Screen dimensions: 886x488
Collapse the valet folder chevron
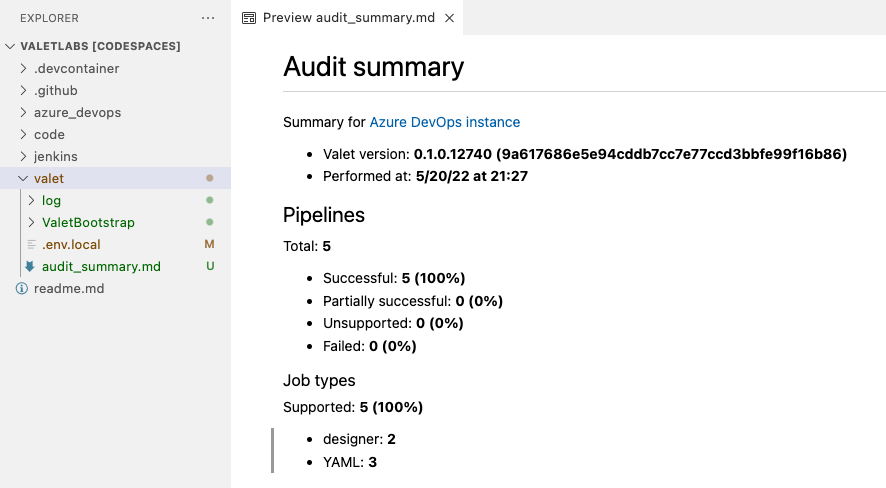click(x=23, y=178)
